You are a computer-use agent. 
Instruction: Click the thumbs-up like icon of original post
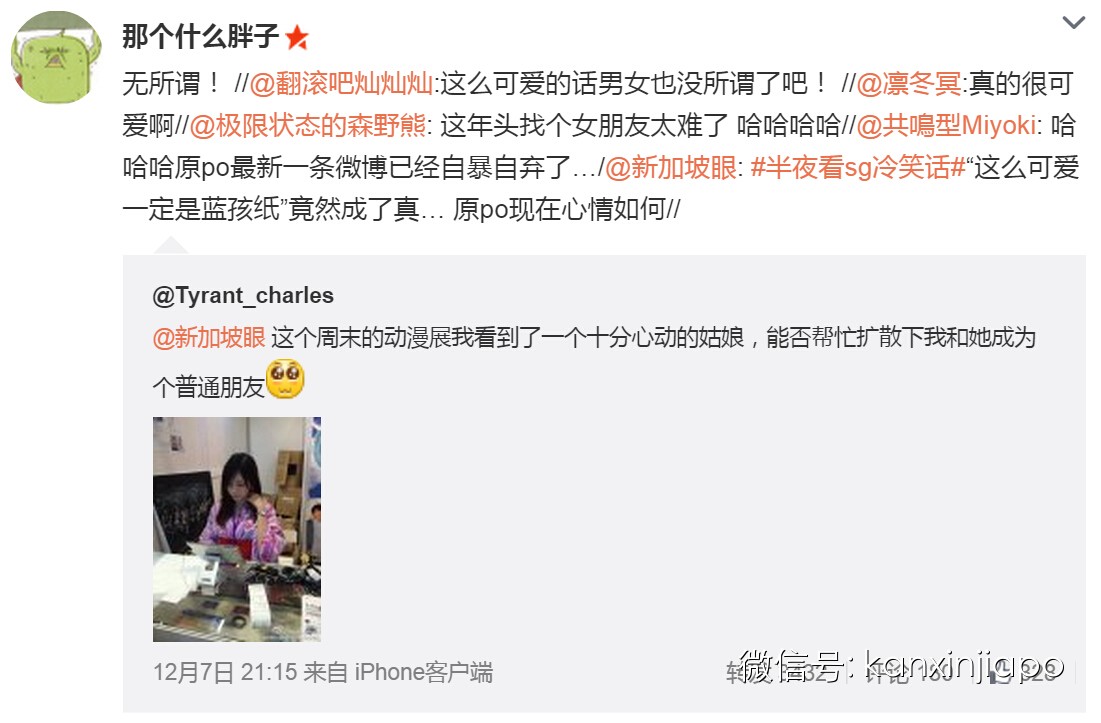pyautogui.click(x=1000, y=674)
